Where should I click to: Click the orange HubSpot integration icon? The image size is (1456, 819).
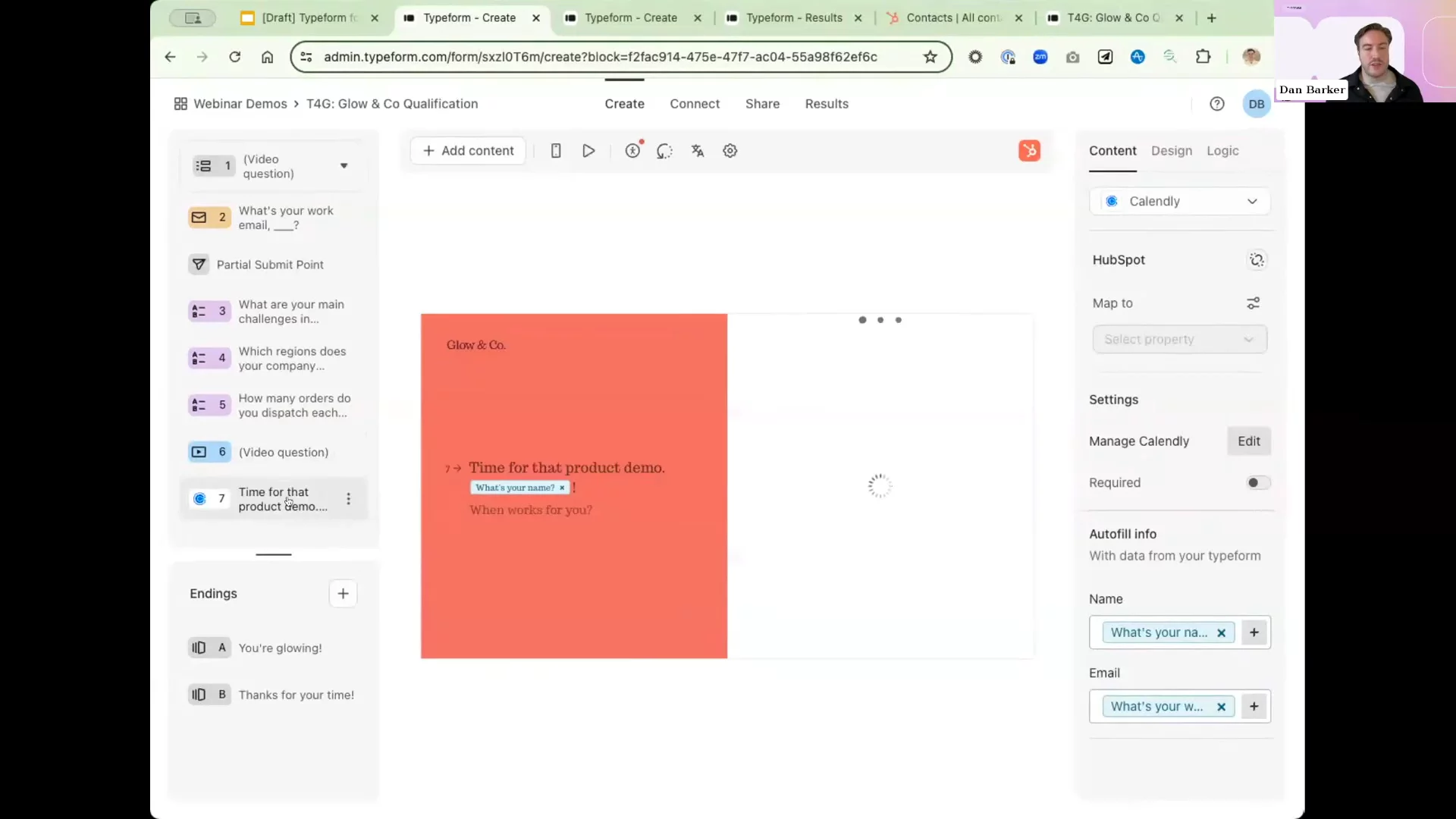[x=1029, y=151]
